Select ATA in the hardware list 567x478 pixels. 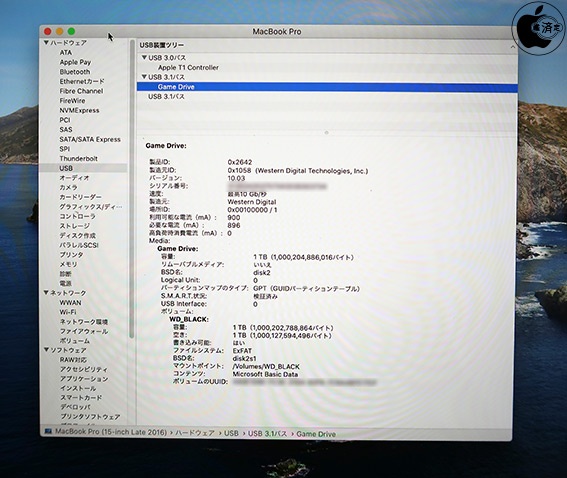pyautogui.click(x=66, y=52)
